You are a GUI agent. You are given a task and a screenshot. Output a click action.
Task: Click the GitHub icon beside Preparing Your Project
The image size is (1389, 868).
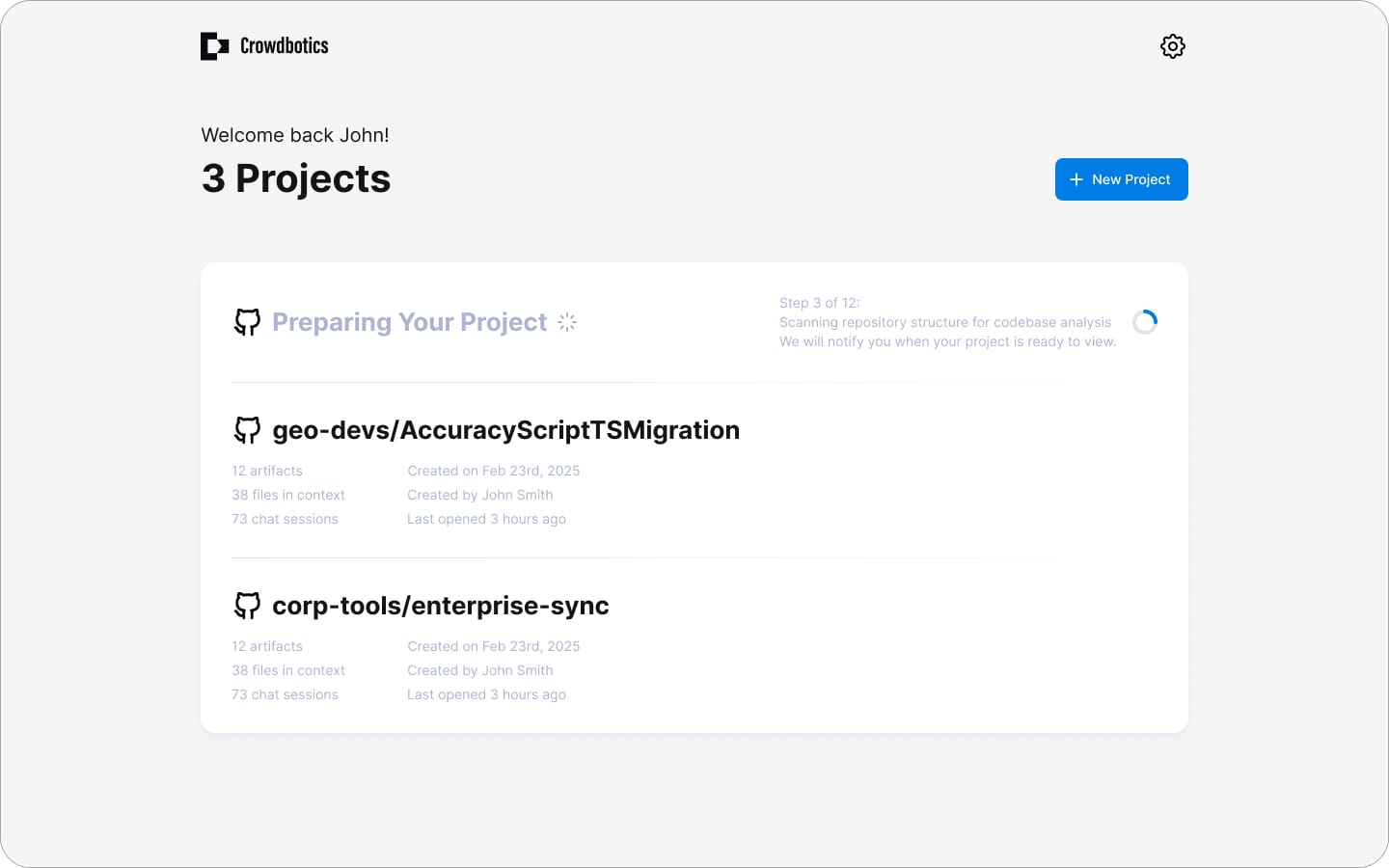pos(248,322)
